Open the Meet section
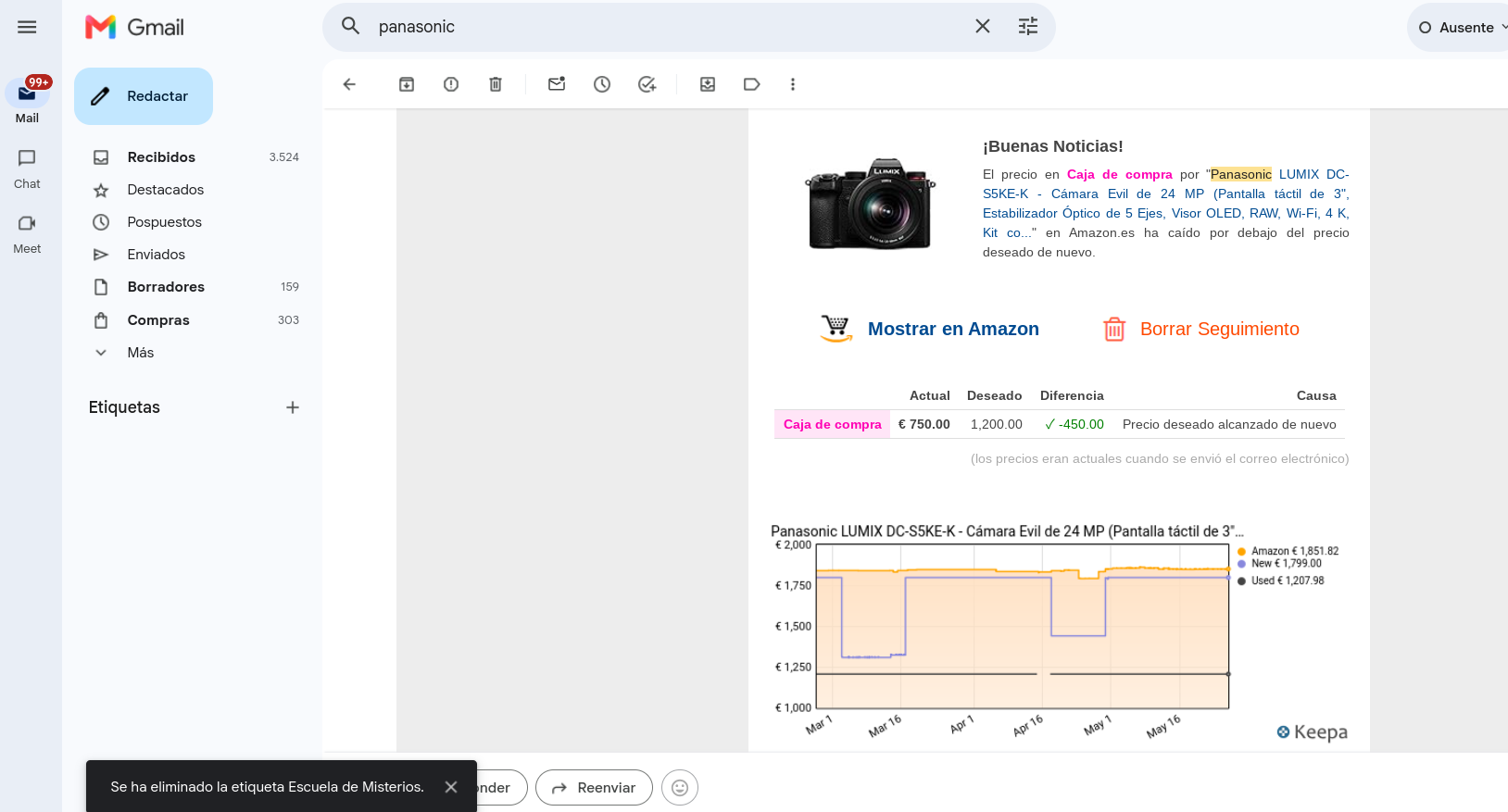The width and height of the screenshot is (1508, 812). point(27,233)
